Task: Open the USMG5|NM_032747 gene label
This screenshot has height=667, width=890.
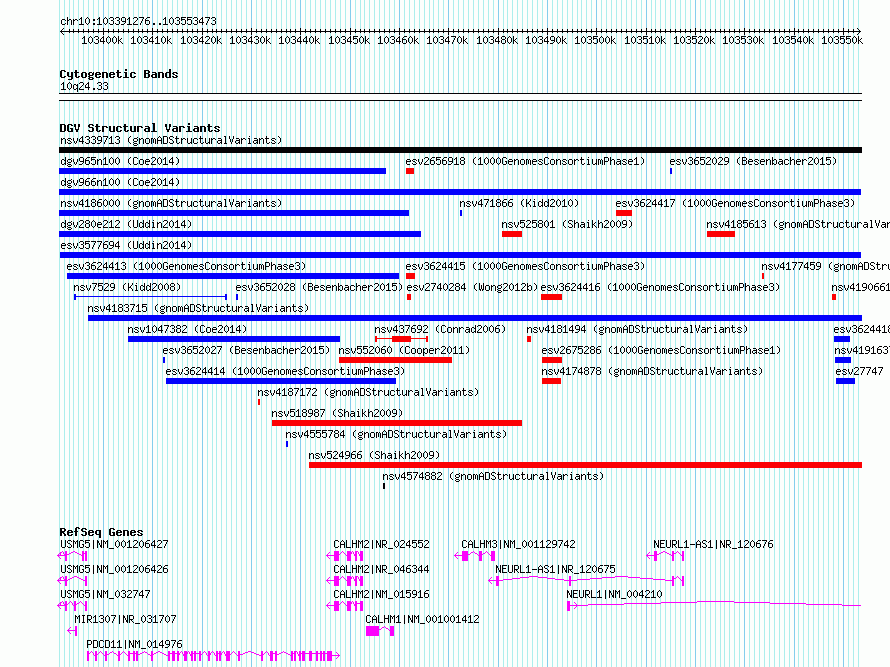Action: [105, 594]
